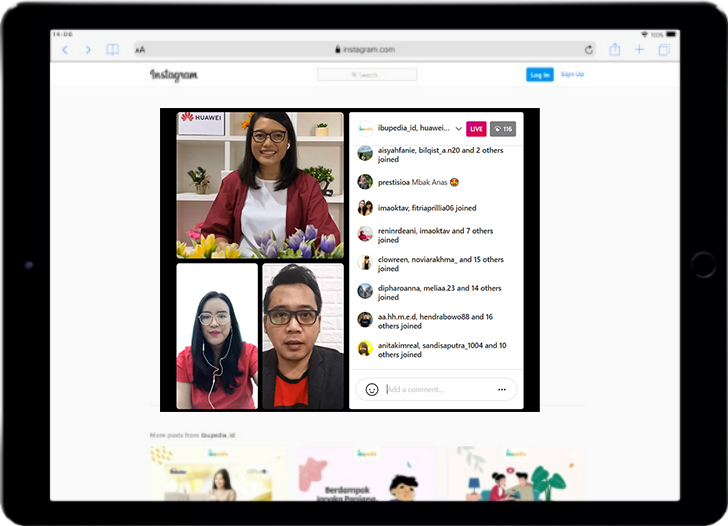Select 'clowreen, noviarakhma_ and 15 others' text

[x=441, y=260]
